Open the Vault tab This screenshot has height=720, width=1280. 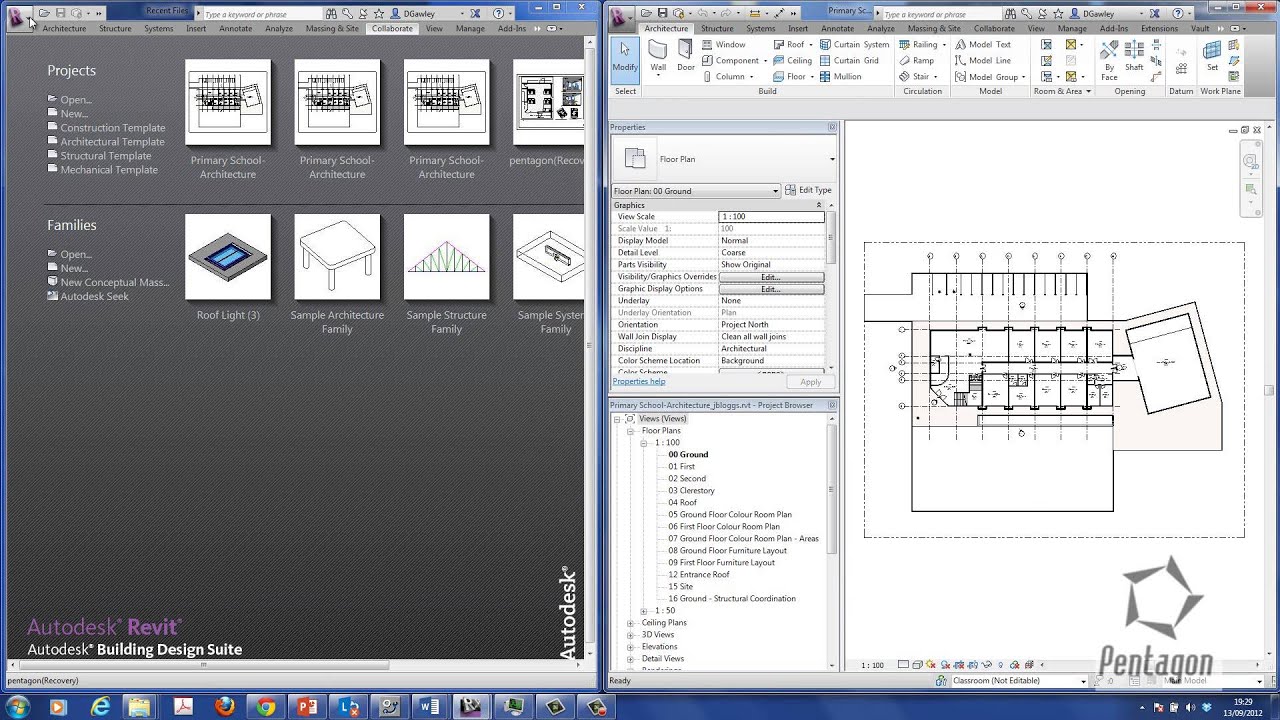pos(1200,28)
